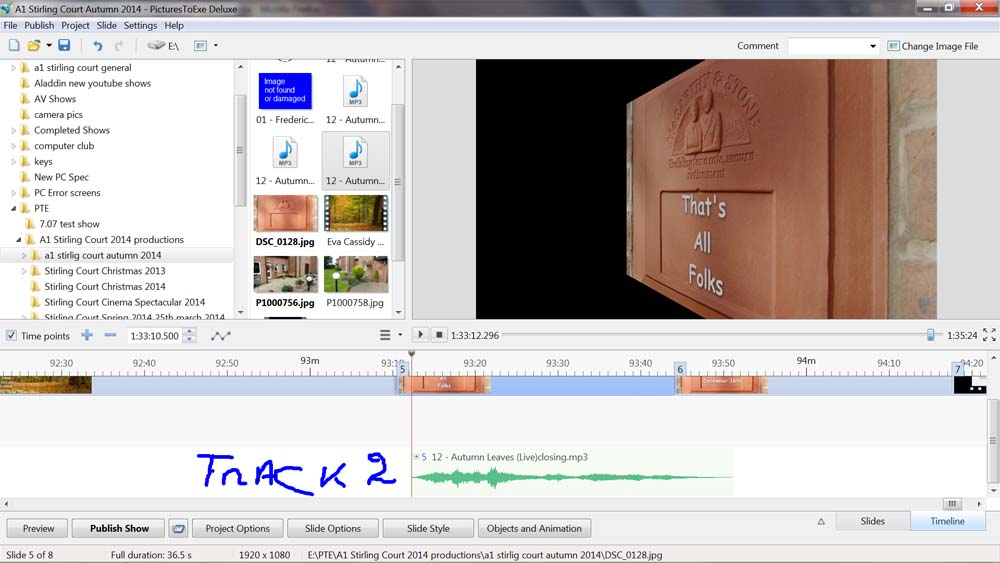Screen dimensions: 1000x563
Task: Open a project with the folder icon
Action: pyautogui.click(x=34, y=45)
